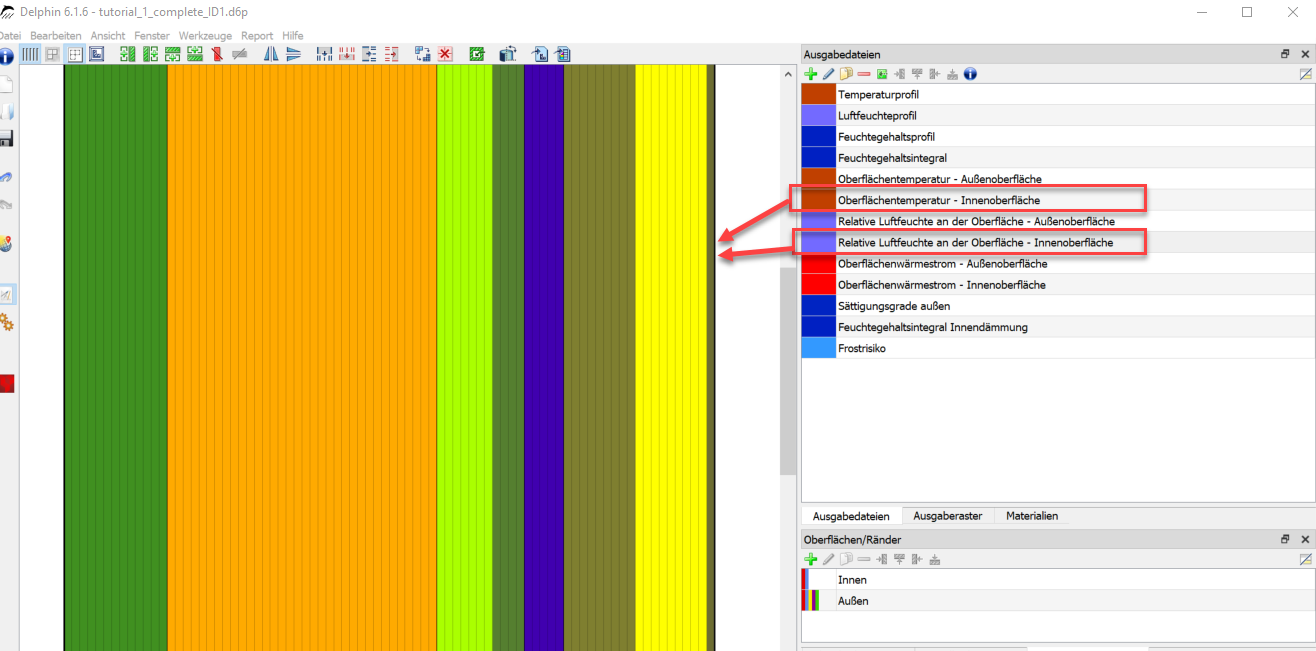Click the green refresh square toolbar icon

477,54
